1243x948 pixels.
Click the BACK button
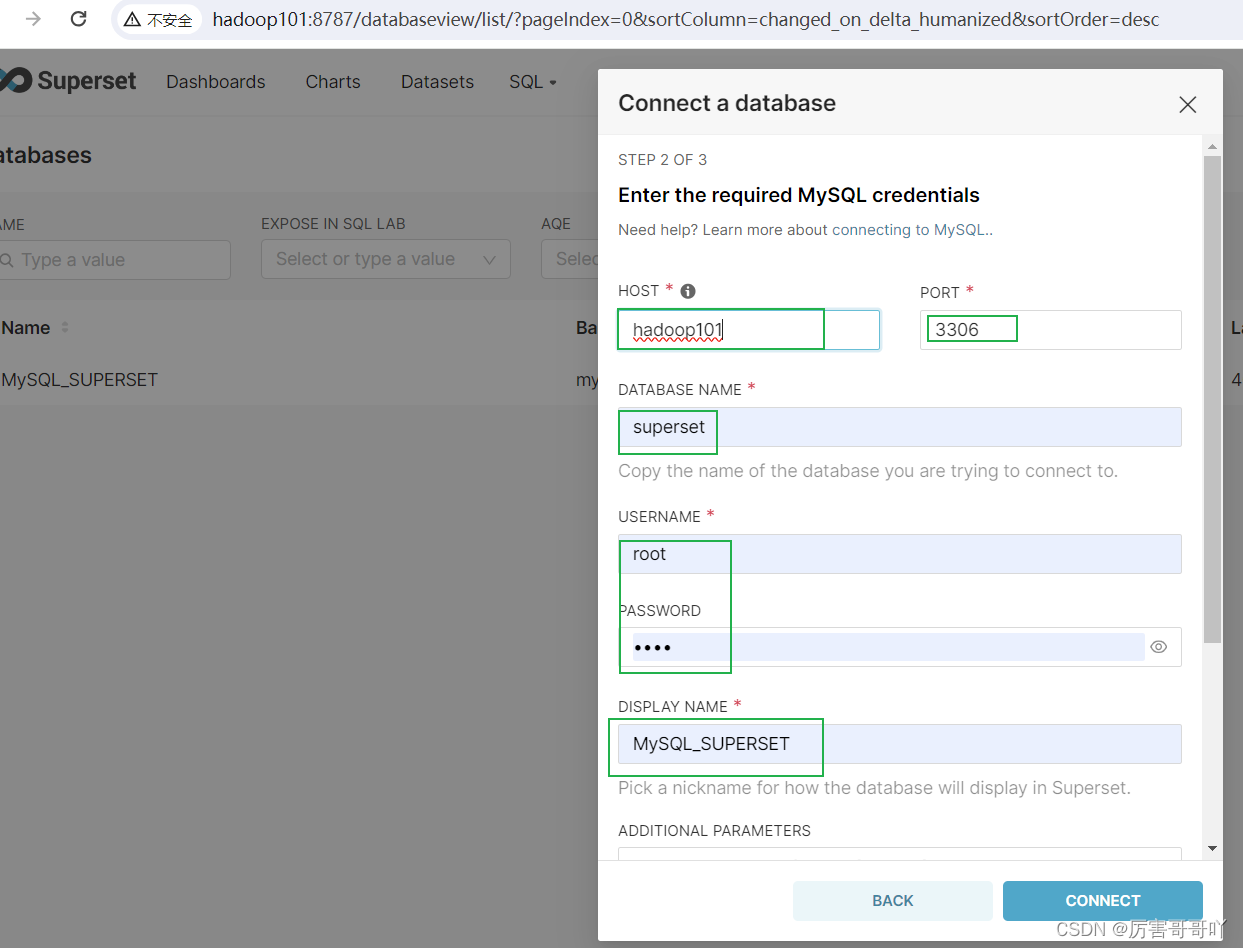click(x=893, y=901)
